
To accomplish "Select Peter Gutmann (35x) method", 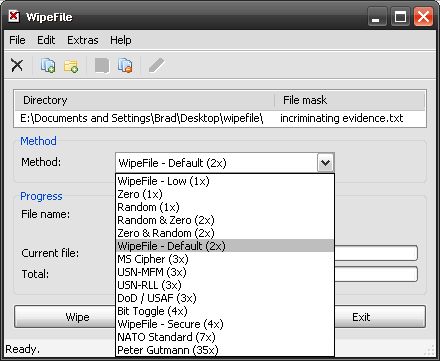I will tap(224, 350).
